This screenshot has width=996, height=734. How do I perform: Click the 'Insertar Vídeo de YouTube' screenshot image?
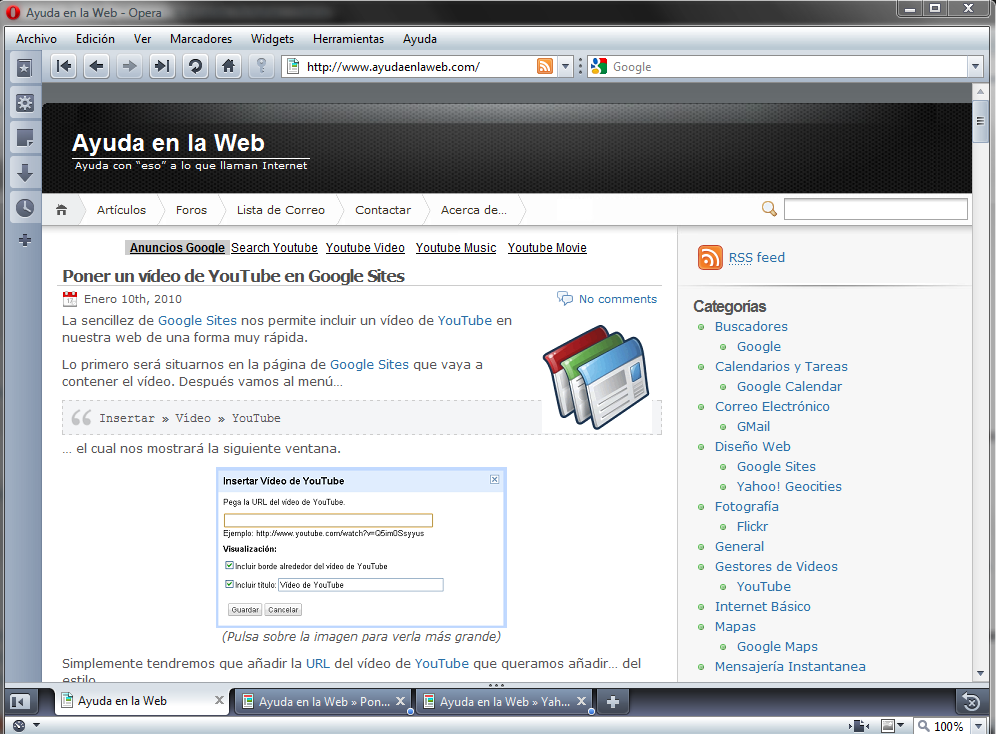click(361, 547)
